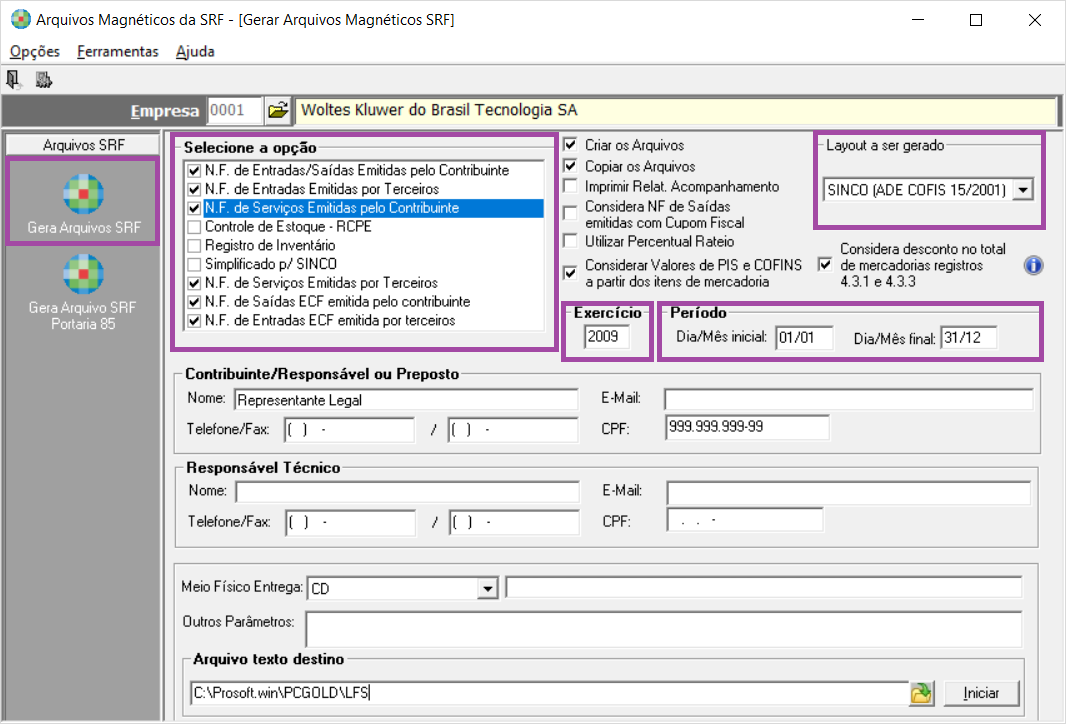The width and height of the screenshot is (1066, 724).
Task: Click the Responsável Técnico Fax field
Action: [x=514, y=523]
